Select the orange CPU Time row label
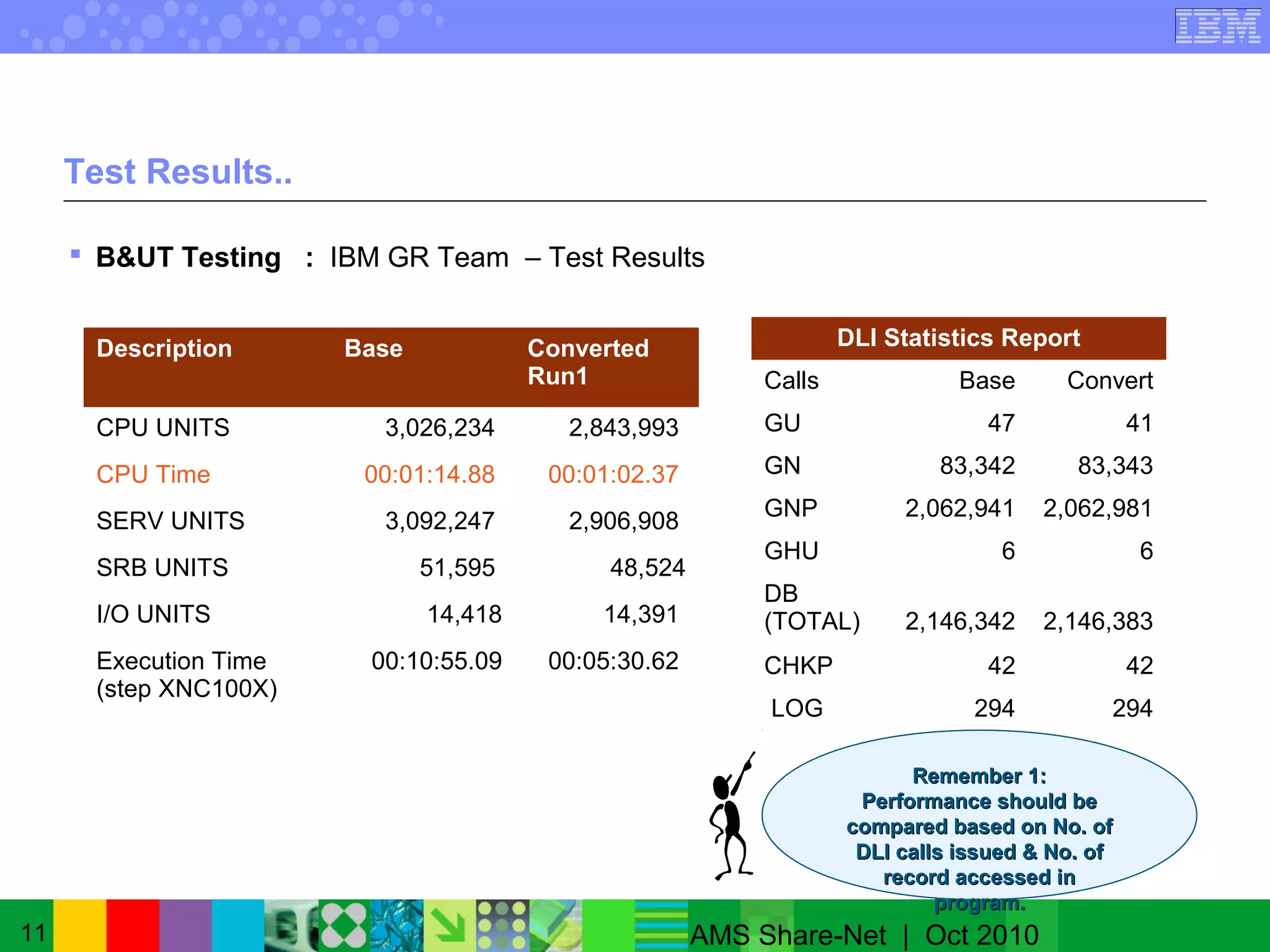This screenshot has width=1270, height=952. 153,475
